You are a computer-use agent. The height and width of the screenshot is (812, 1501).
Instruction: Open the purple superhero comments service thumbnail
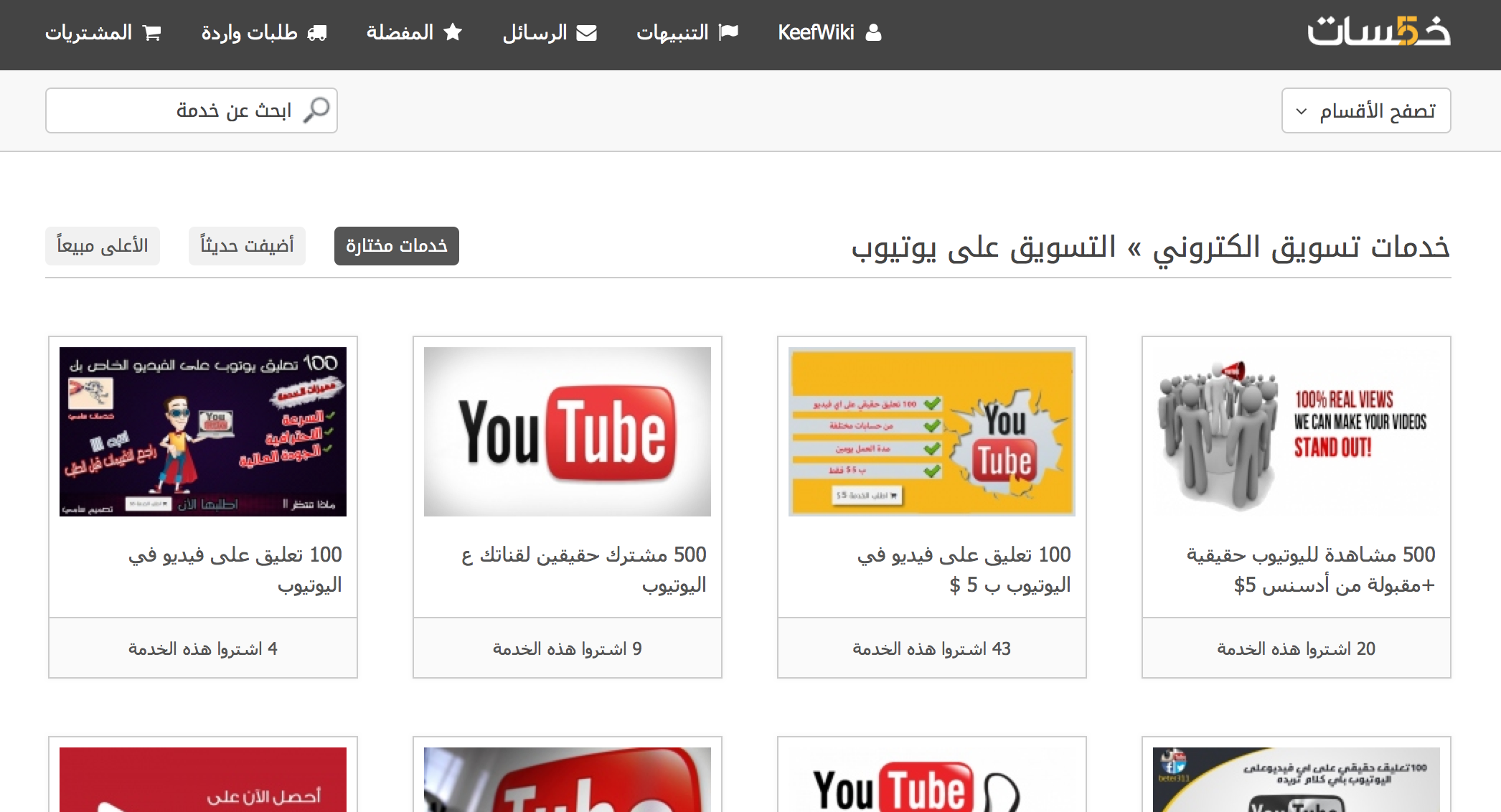click(x=203, y=432)
